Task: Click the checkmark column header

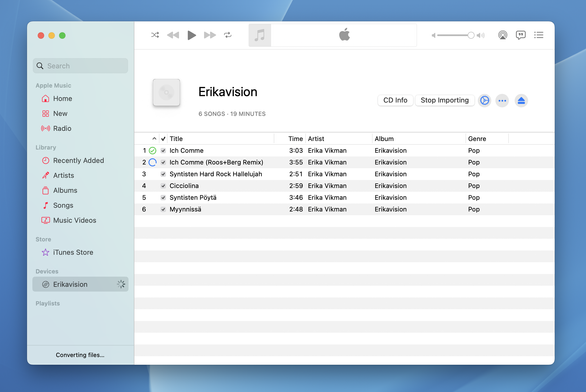Action: click(163, 139)
